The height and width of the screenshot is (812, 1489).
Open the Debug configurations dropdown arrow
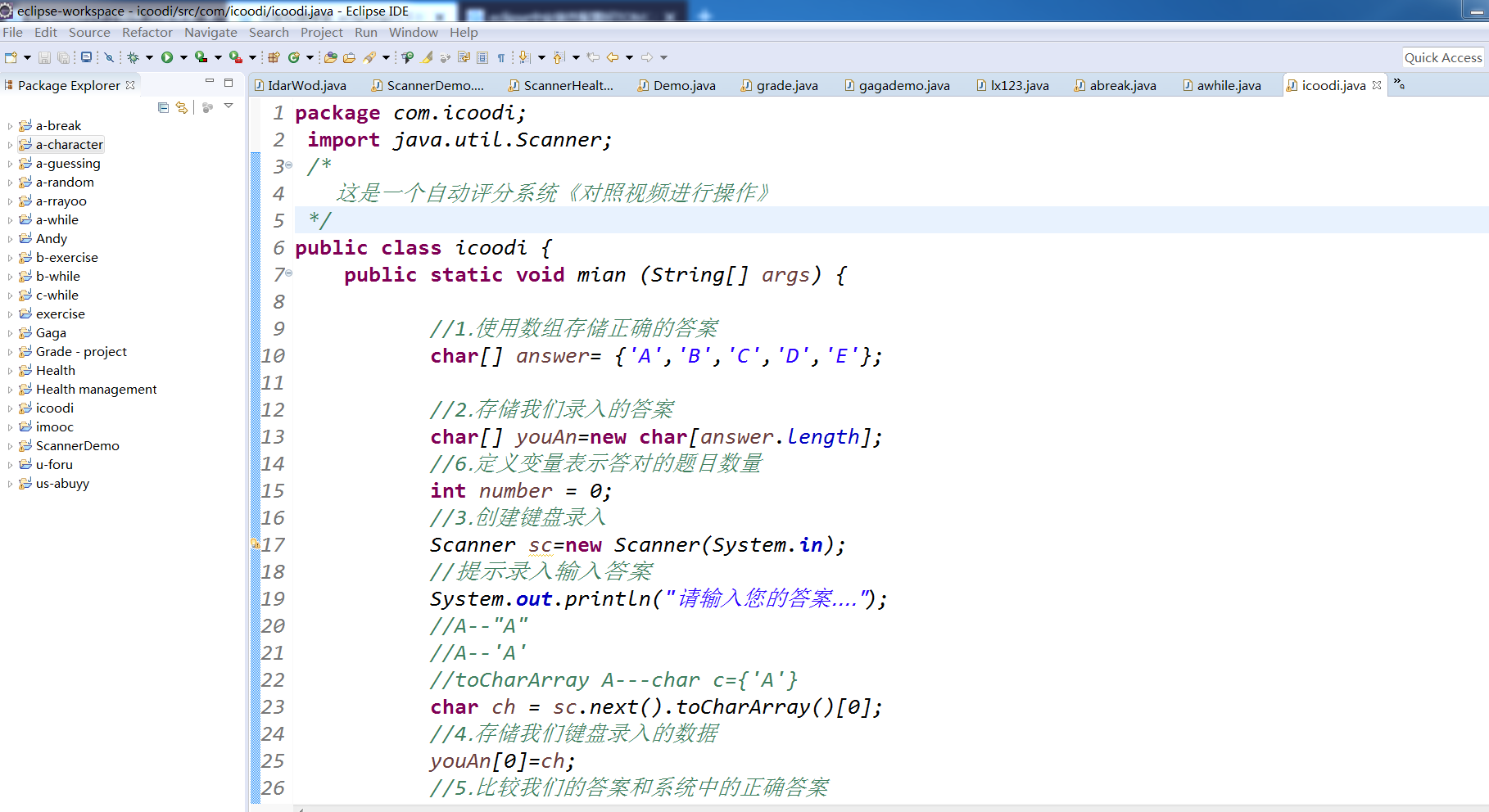(149, 57)
